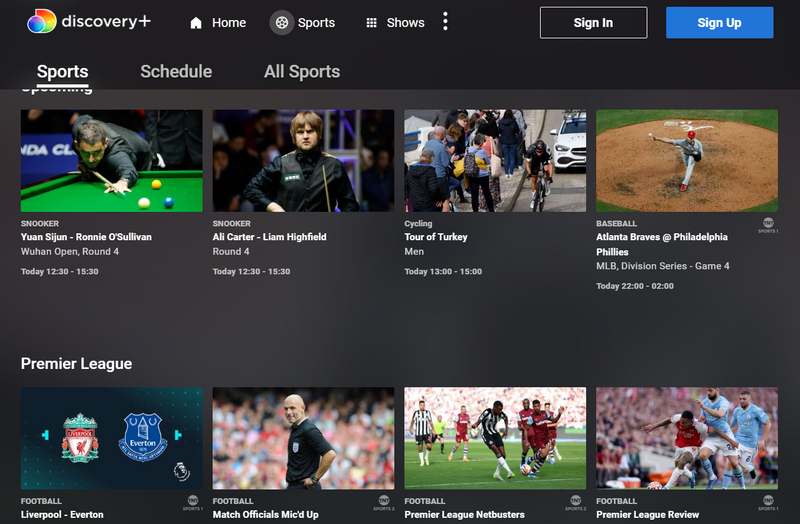Click Premier League Netbusters title
The image size is (800, 524).
[464, 514]
